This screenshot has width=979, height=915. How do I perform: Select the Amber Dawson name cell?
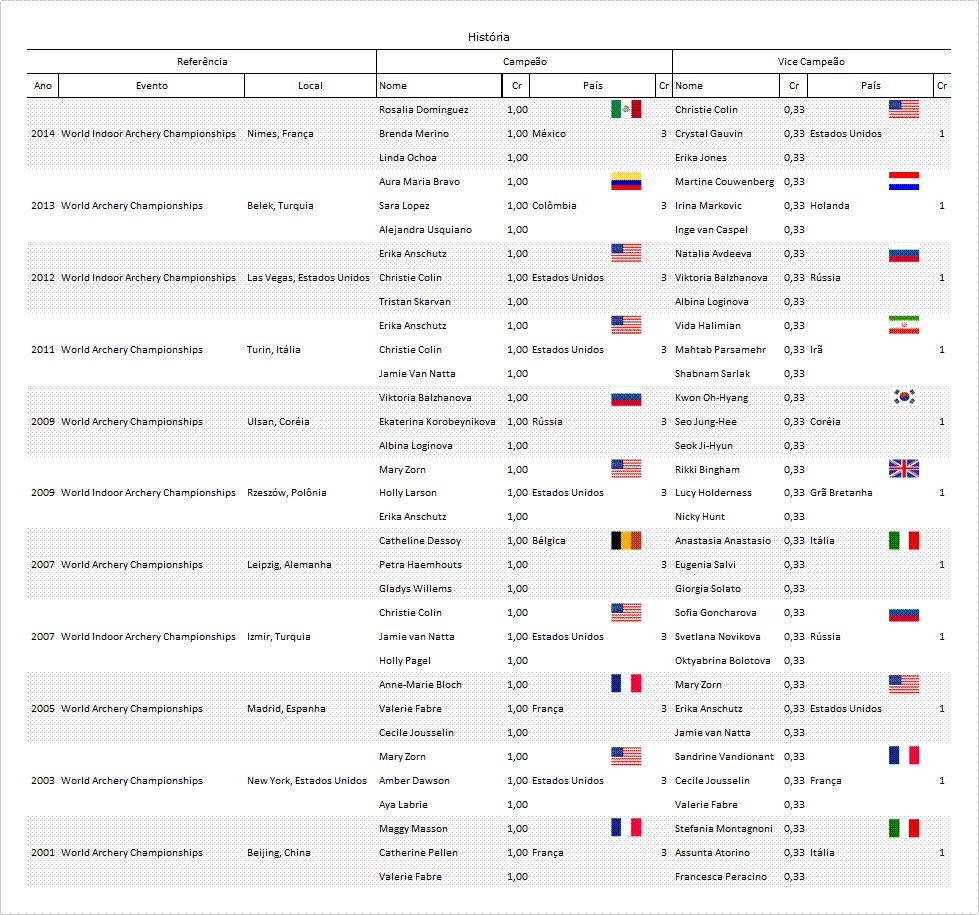click(x=414, y=781)
